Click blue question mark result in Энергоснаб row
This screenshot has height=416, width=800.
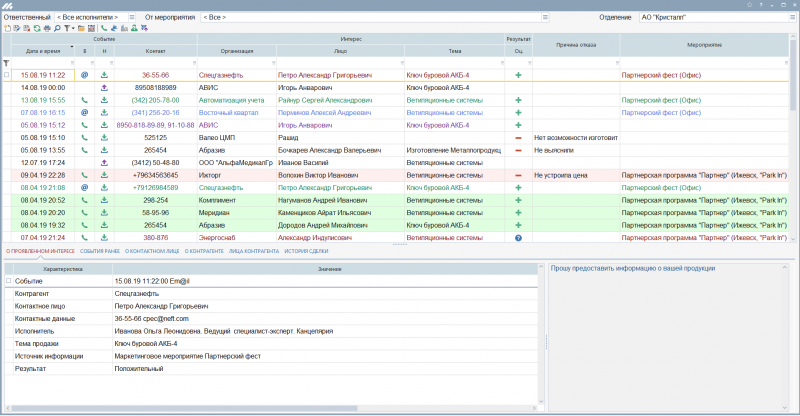[518, 238]
